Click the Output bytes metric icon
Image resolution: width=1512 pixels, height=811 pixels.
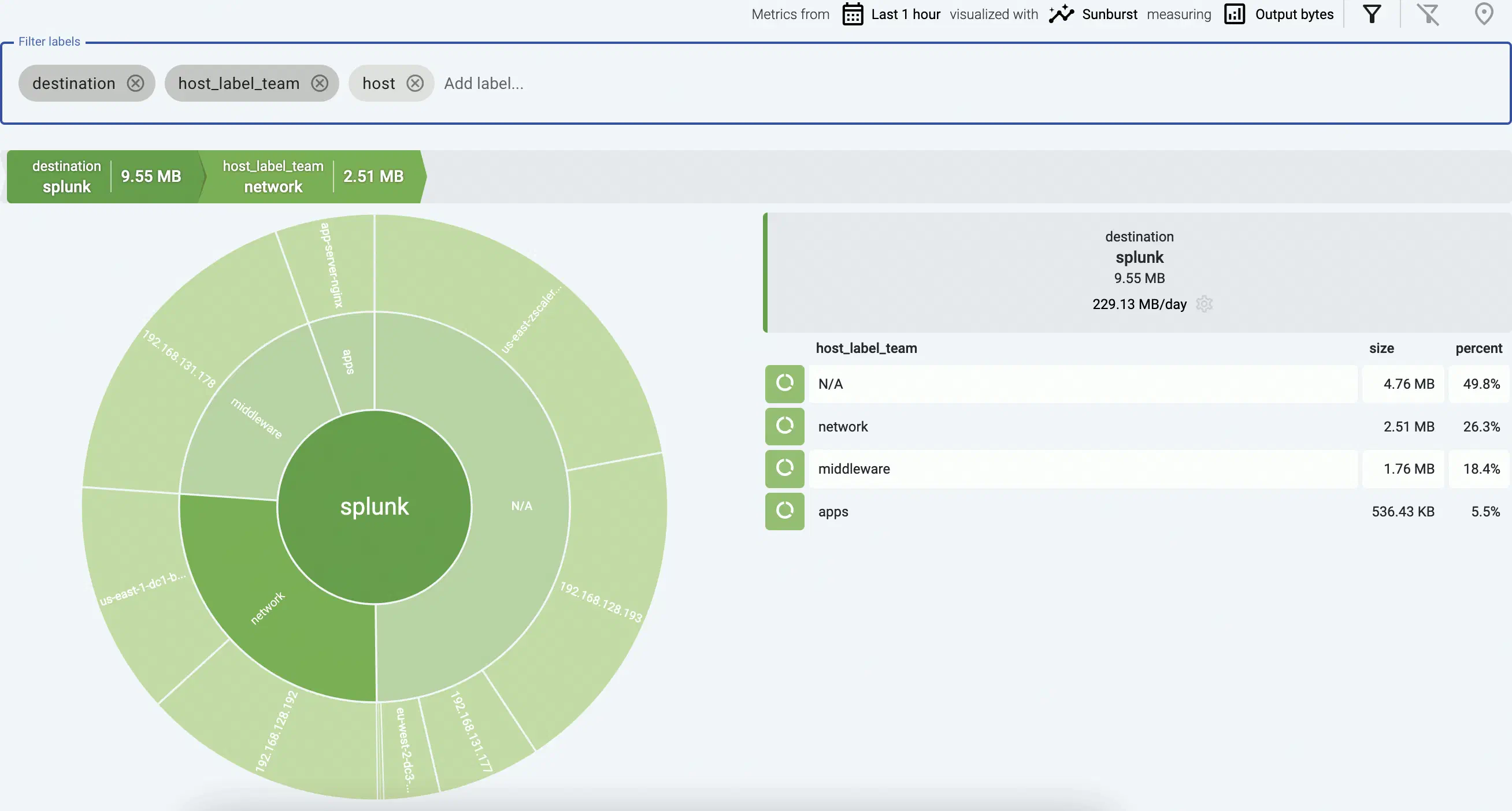click(x=1235, y=14)
